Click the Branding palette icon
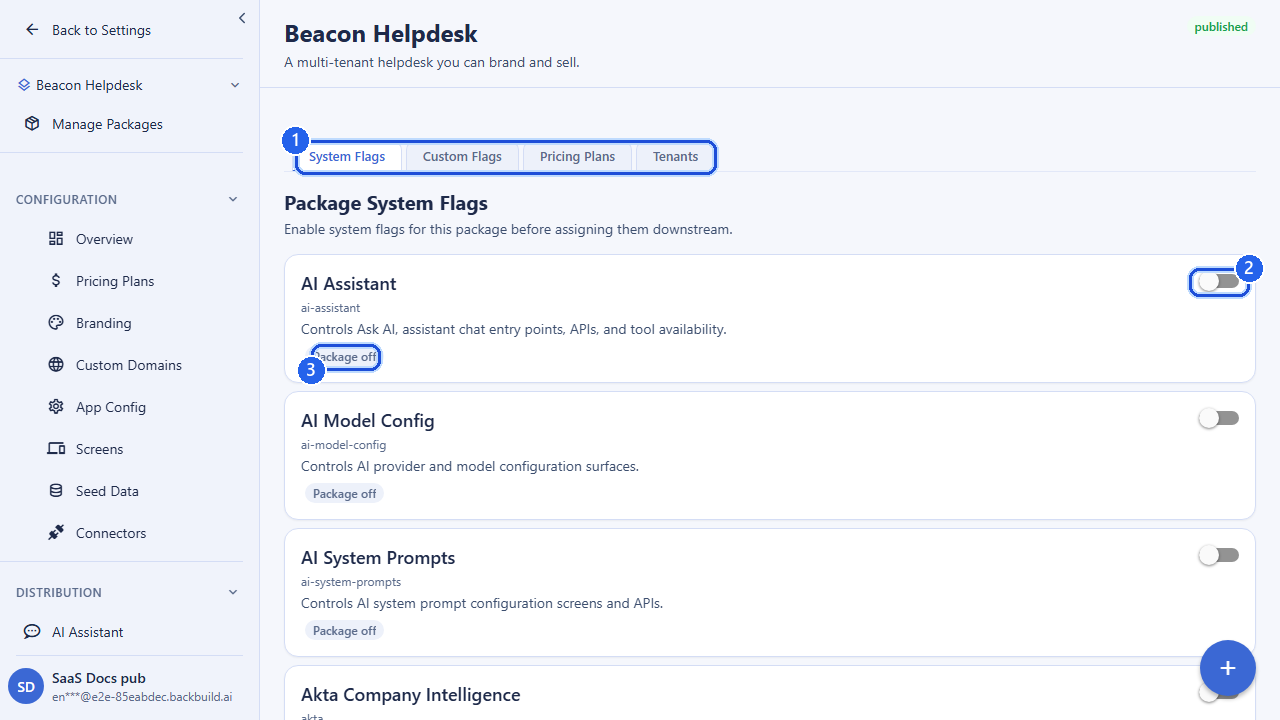The height and width of the screenshot is (720, 1280). (x=56, y=323)
